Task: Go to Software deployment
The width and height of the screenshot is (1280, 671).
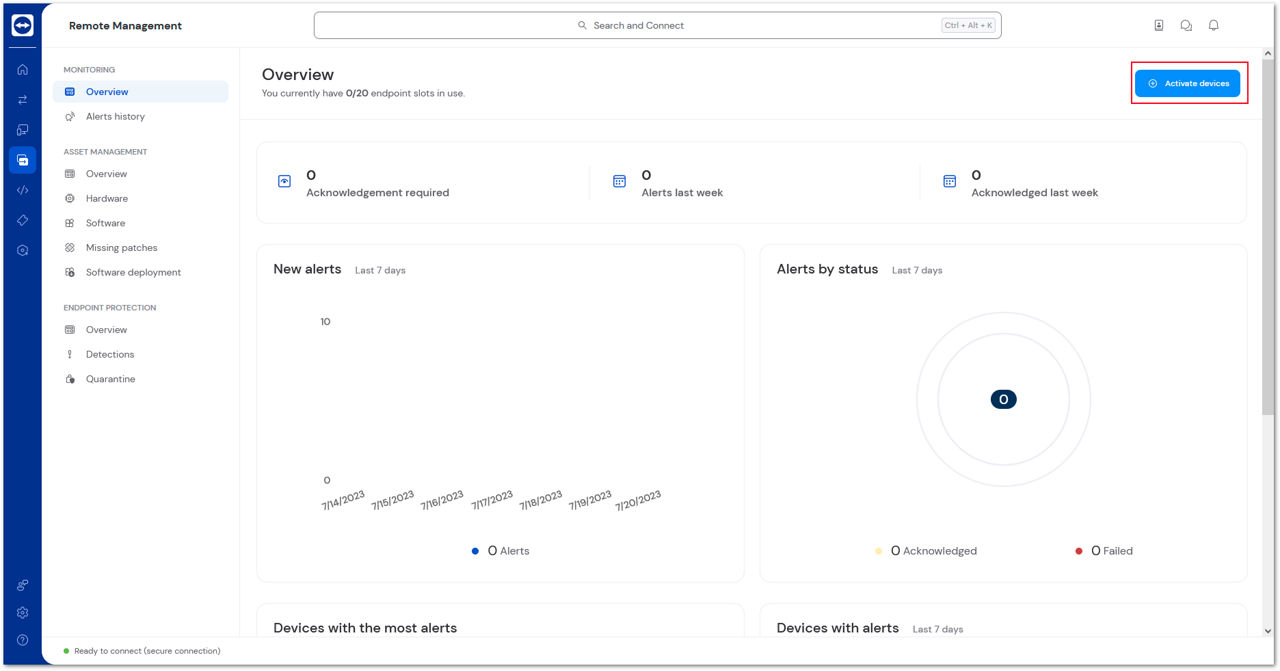Action: tap(133, 272)
